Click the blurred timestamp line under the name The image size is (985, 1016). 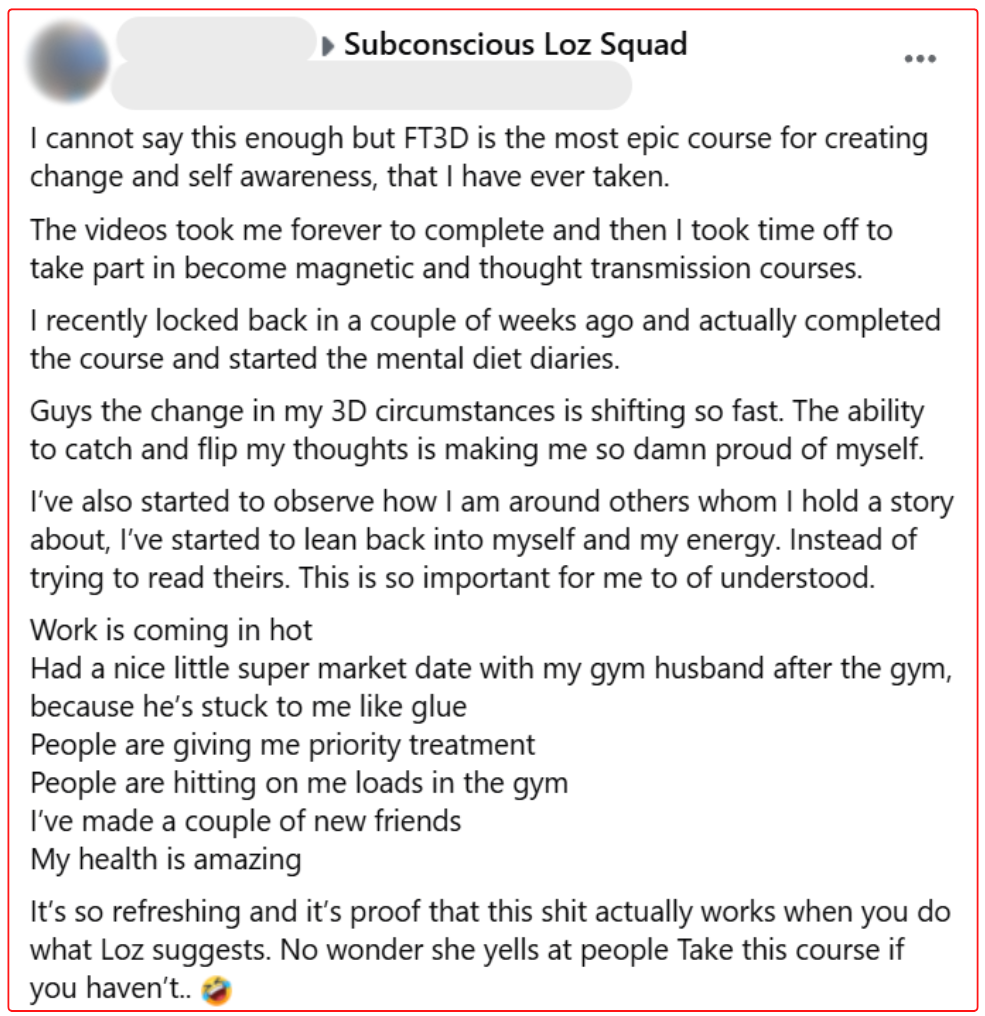(370, 86)
